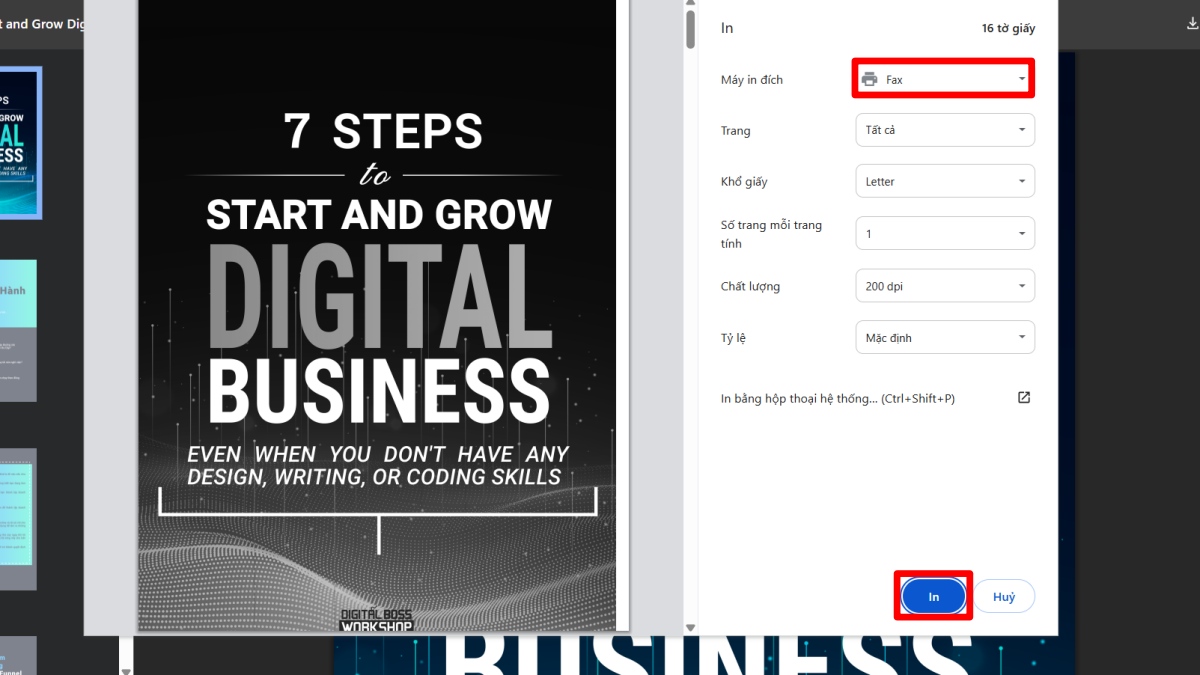
Task: Open the Khổ giấy Letter dropdown
Action: point(945,181)
